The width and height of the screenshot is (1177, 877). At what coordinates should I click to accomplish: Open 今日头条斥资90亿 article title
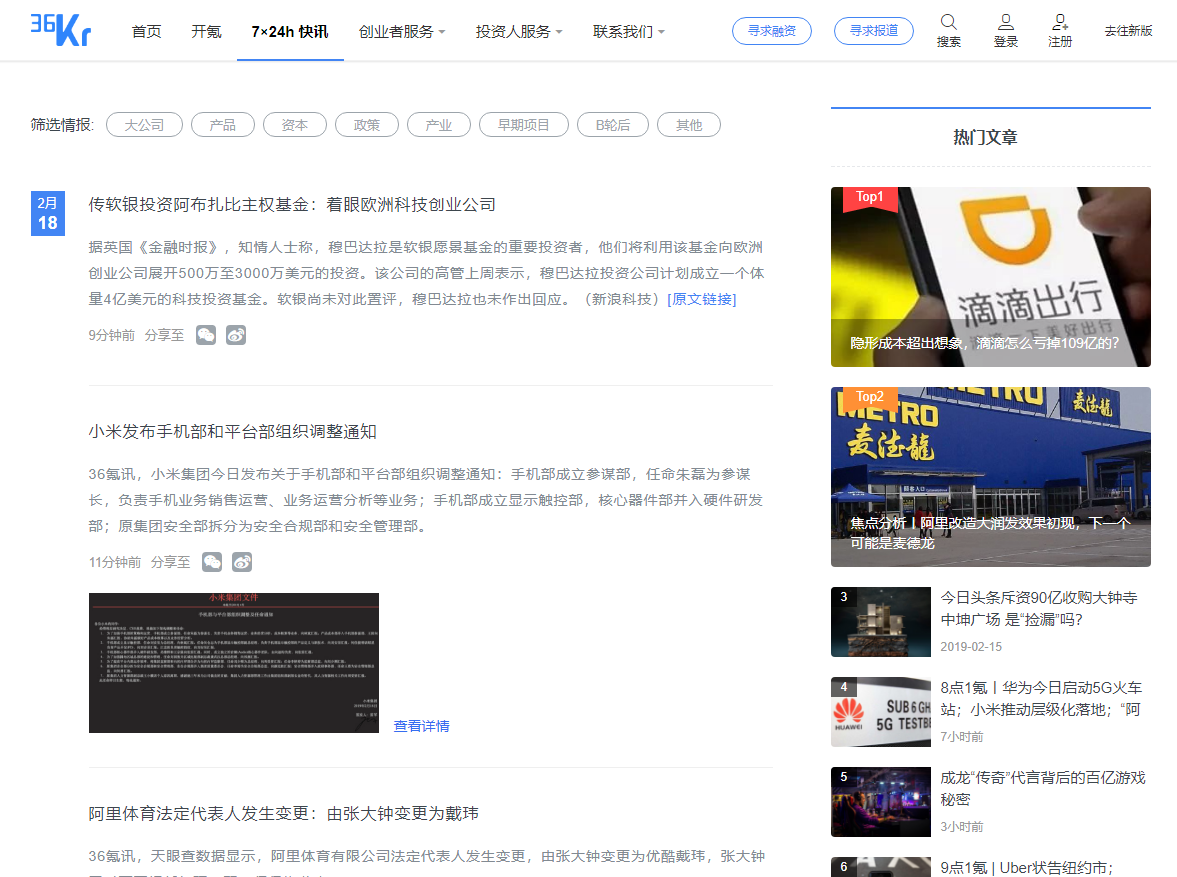(1039, 608)
